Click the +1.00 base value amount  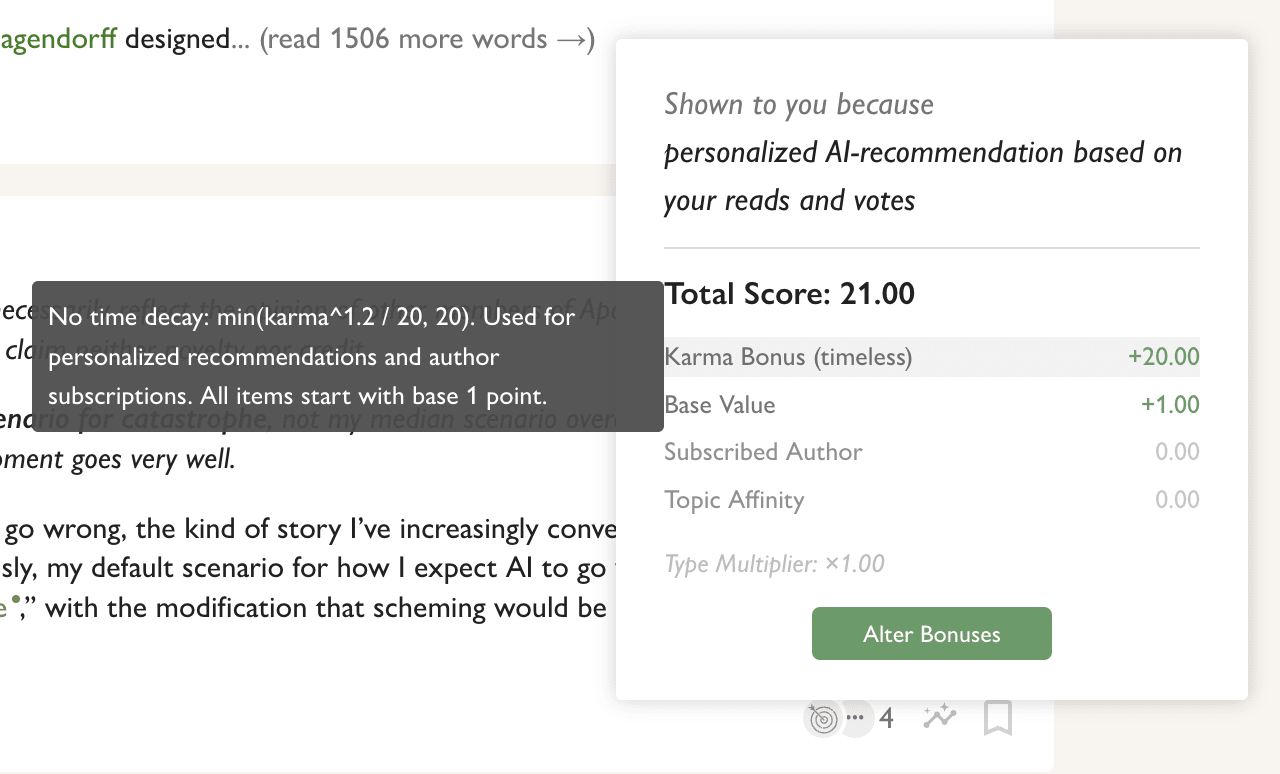[1169, 405]
